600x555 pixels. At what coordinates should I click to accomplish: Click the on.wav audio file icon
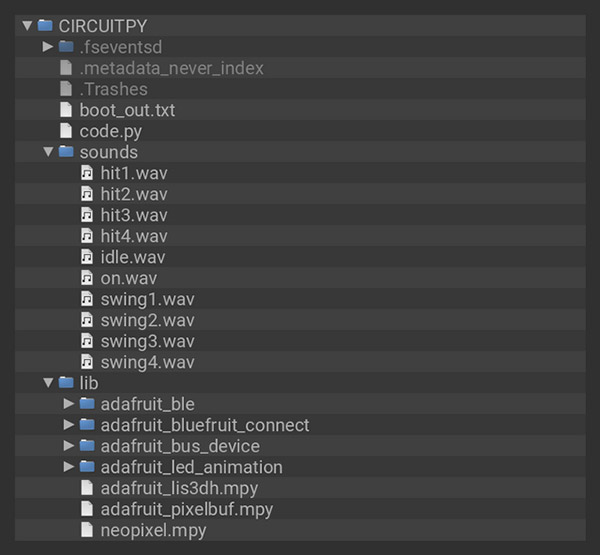coord(87,278)
